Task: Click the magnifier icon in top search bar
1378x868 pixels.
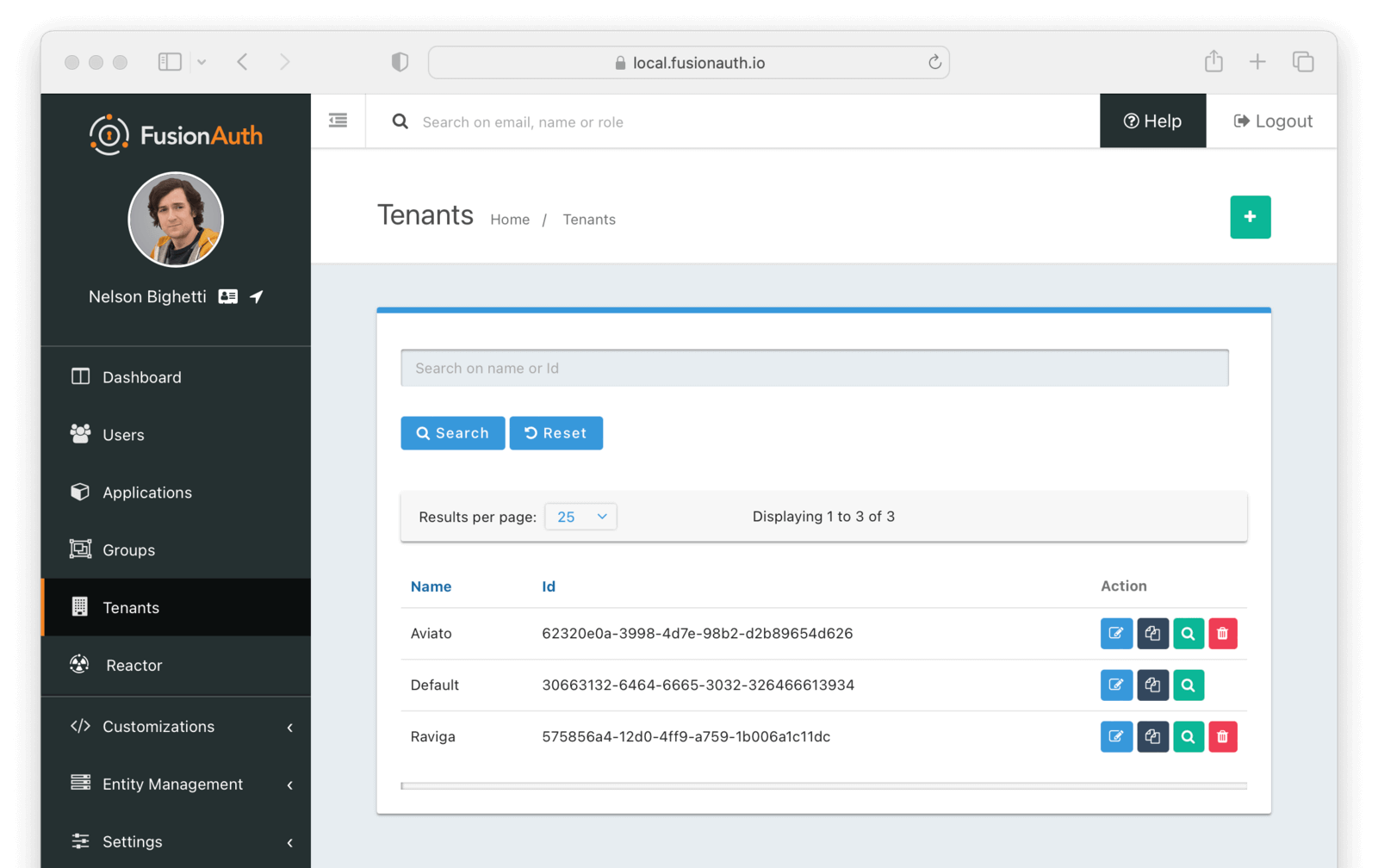Action: [400, 121]
